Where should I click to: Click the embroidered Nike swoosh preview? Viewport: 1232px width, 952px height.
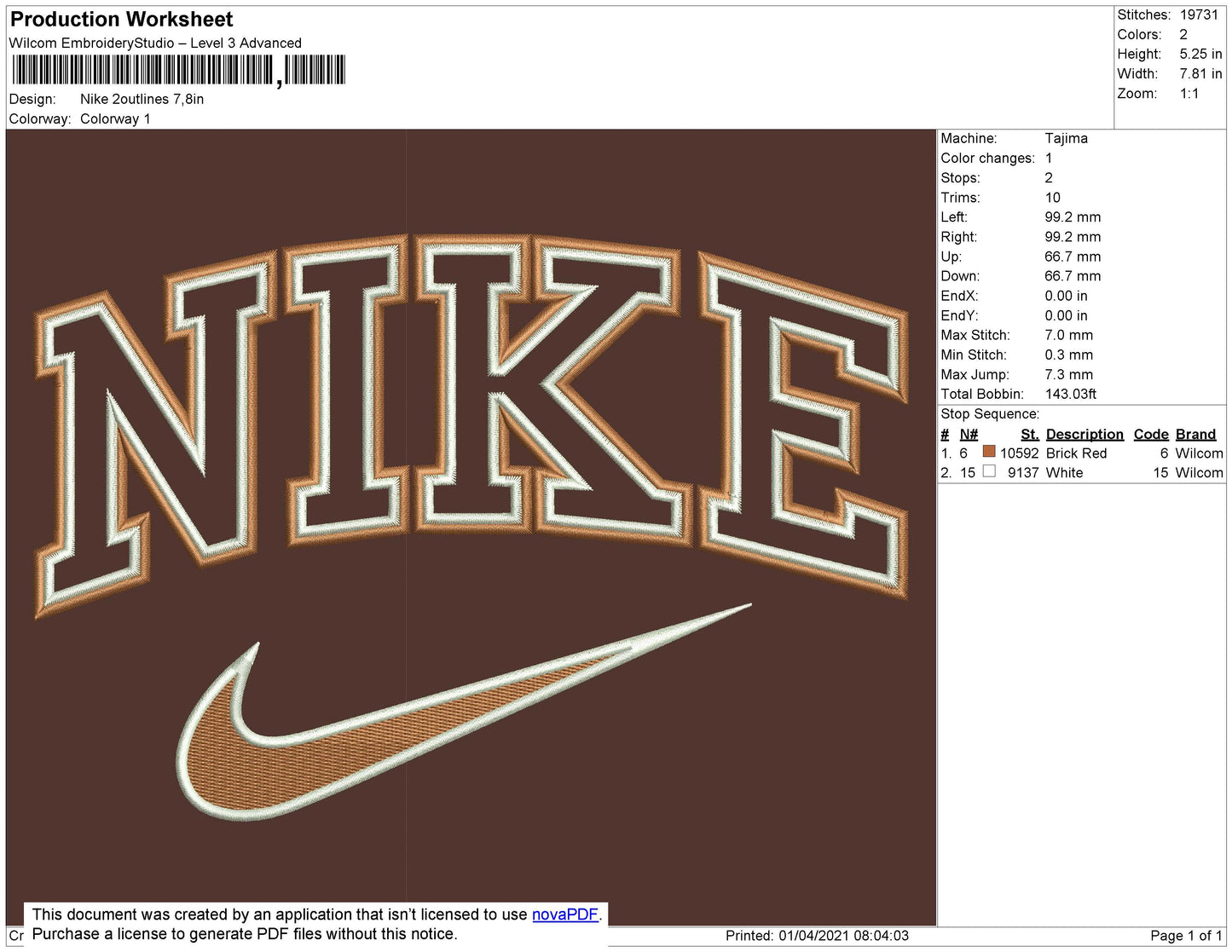(465, 713)
